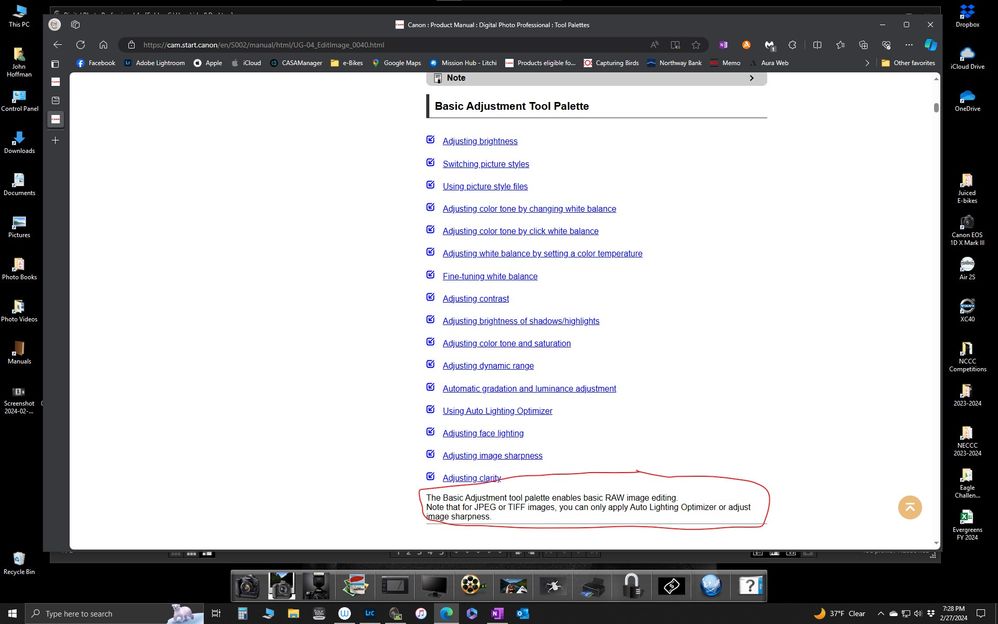
Task: Toggle the checkmark beside Adjusting clarity
Action: coord(431,477)
